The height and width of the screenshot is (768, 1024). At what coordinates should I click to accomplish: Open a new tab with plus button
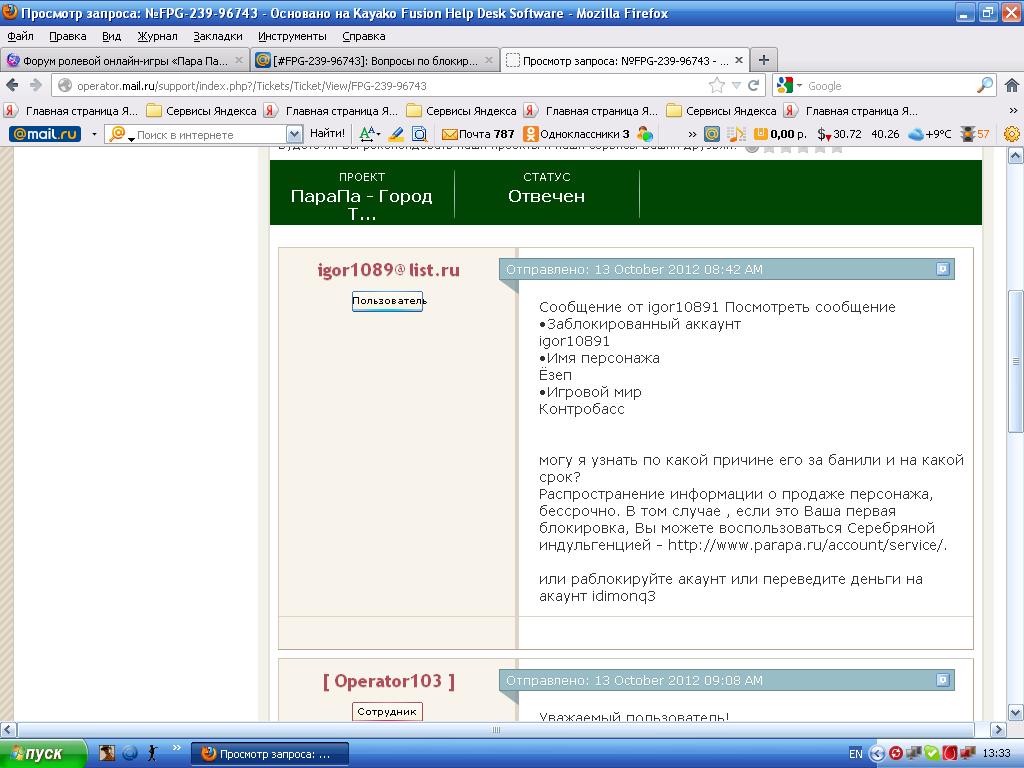pos(763,60)
